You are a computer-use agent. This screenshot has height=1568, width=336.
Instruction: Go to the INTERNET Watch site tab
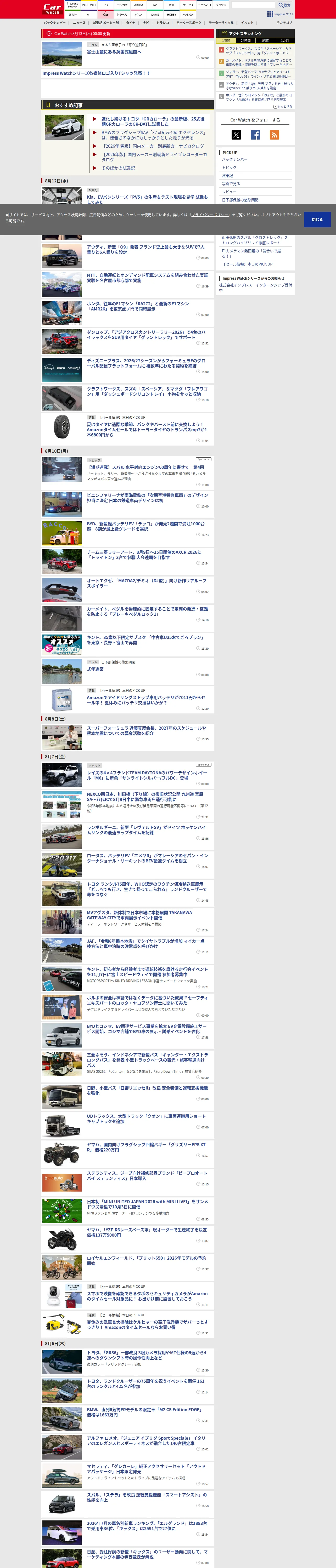[89, 5]
